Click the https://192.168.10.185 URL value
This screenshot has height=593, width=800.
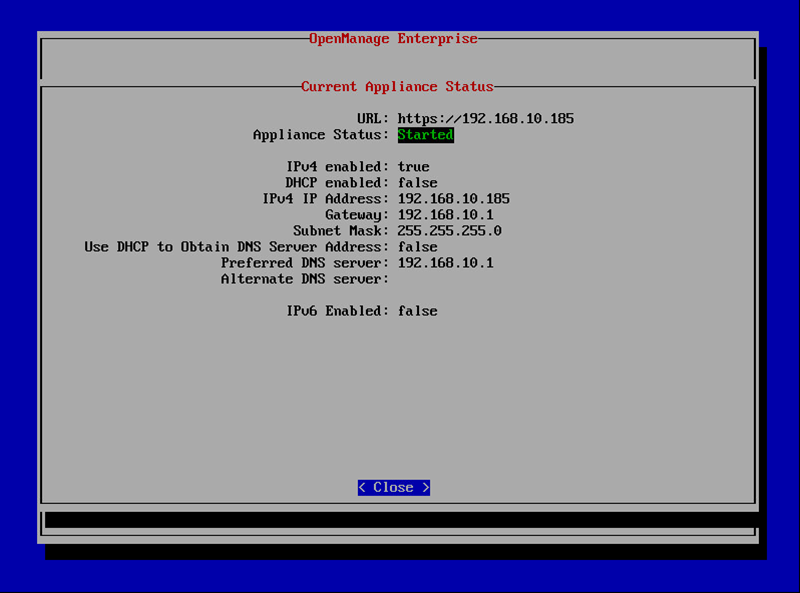click(486, 118)
